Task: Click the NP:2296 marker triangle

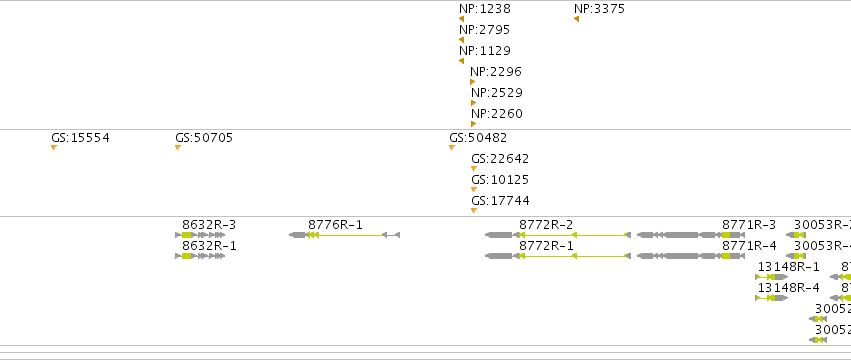Action: 473,82
